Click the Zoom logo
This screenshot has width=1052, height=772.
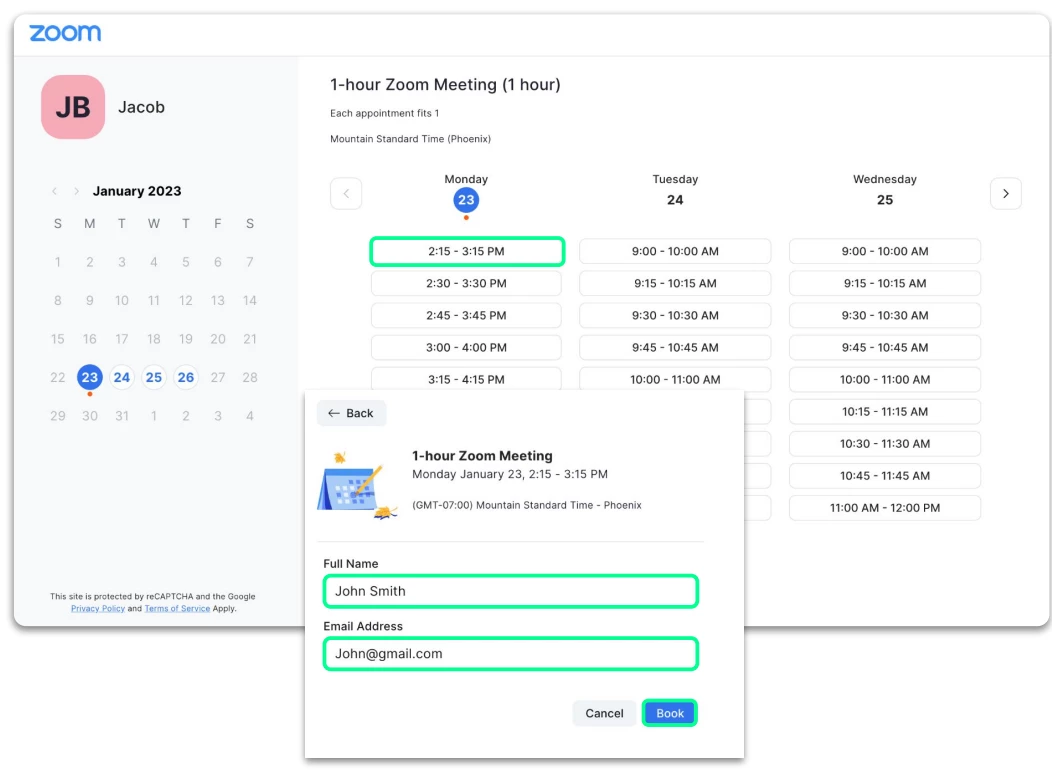pyautogui.click(x=65, y=32)
